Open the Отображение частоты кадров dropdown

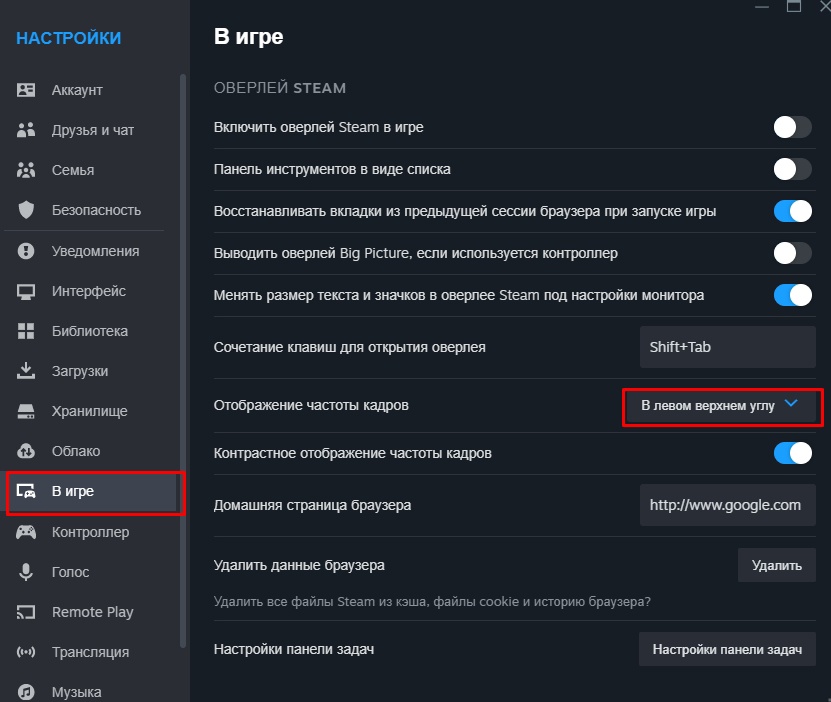[x=722, y=406]
